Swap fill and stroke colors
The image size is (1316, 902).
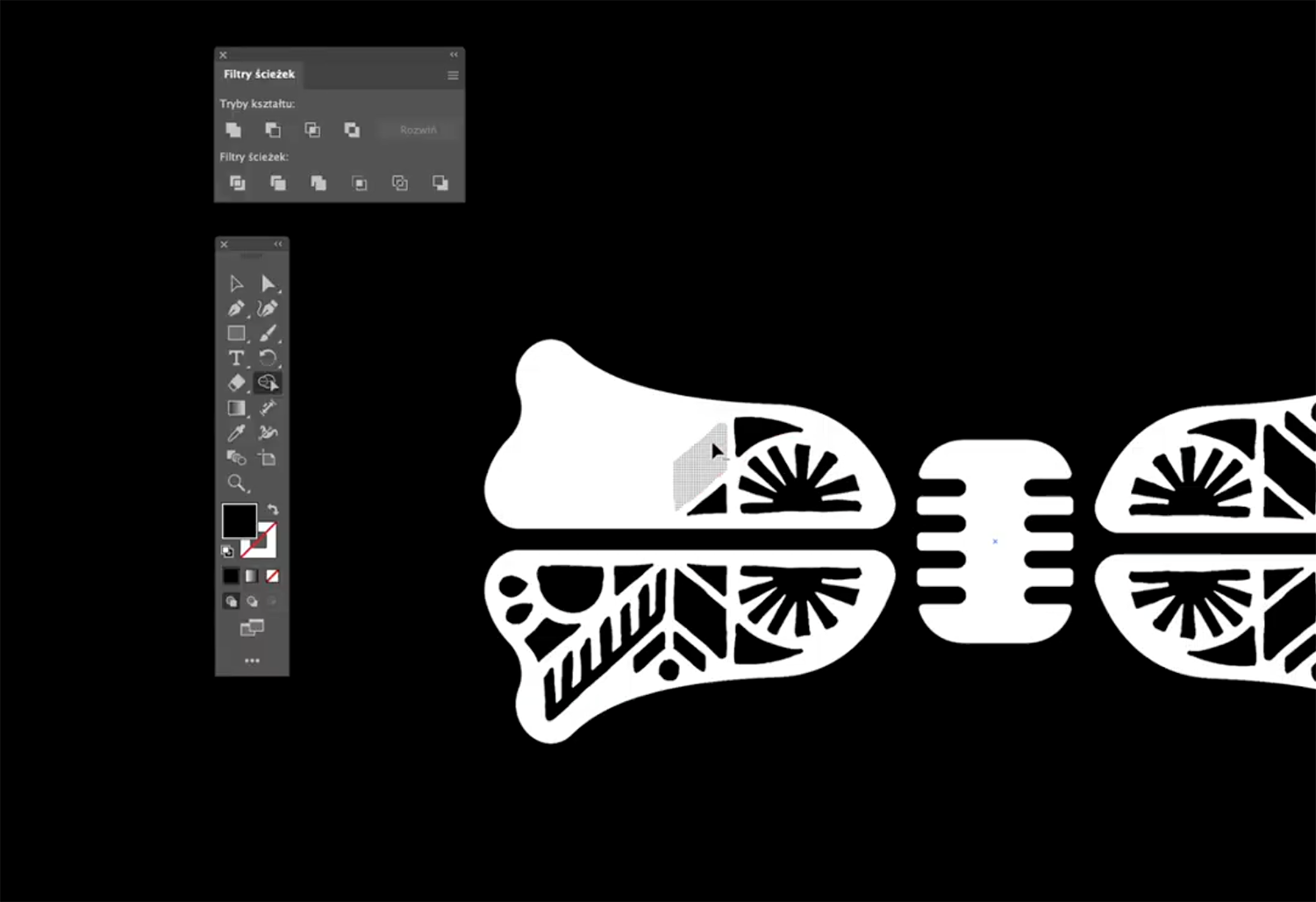[273, 509]
